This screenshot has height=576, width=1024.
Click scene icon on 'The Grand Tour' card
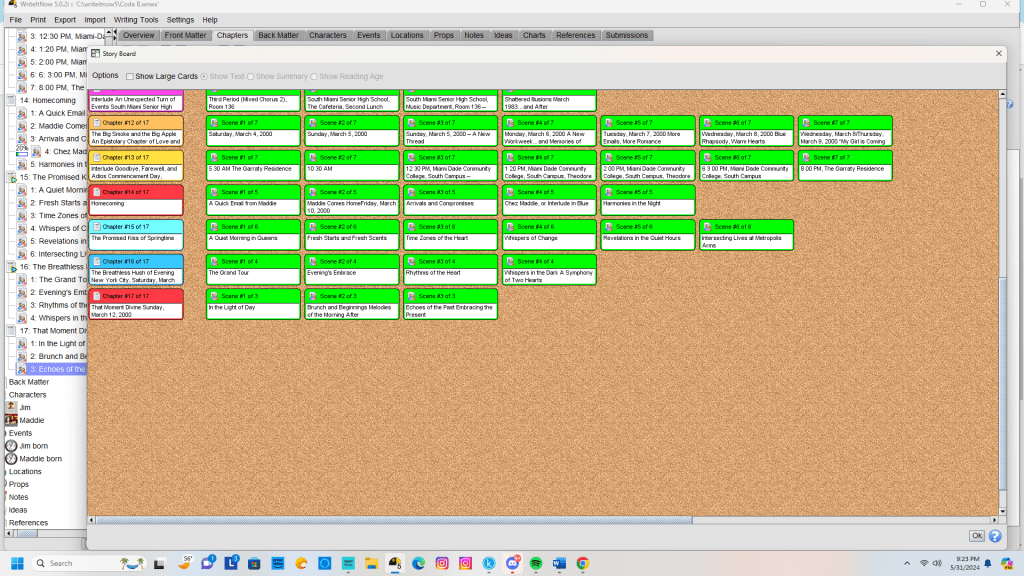[x=214, y=260]
